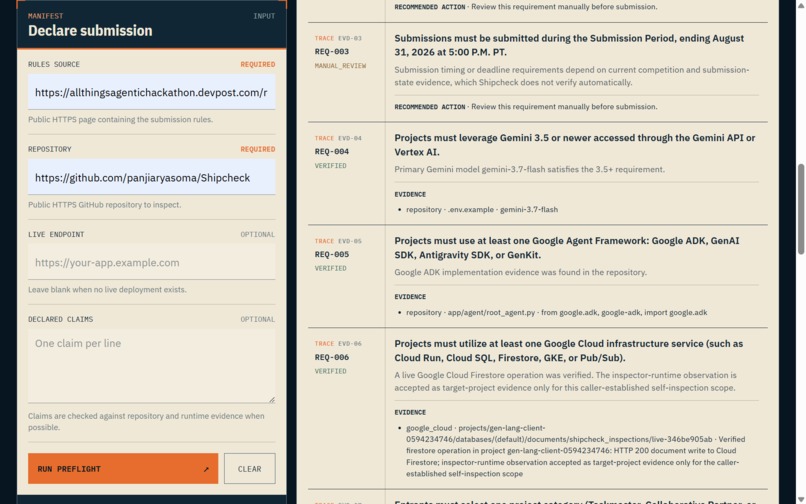This screenshot has width=806, height=504.
Task: Click the 'Leave blank when no live deployment' hint
Action: [107, 290]
